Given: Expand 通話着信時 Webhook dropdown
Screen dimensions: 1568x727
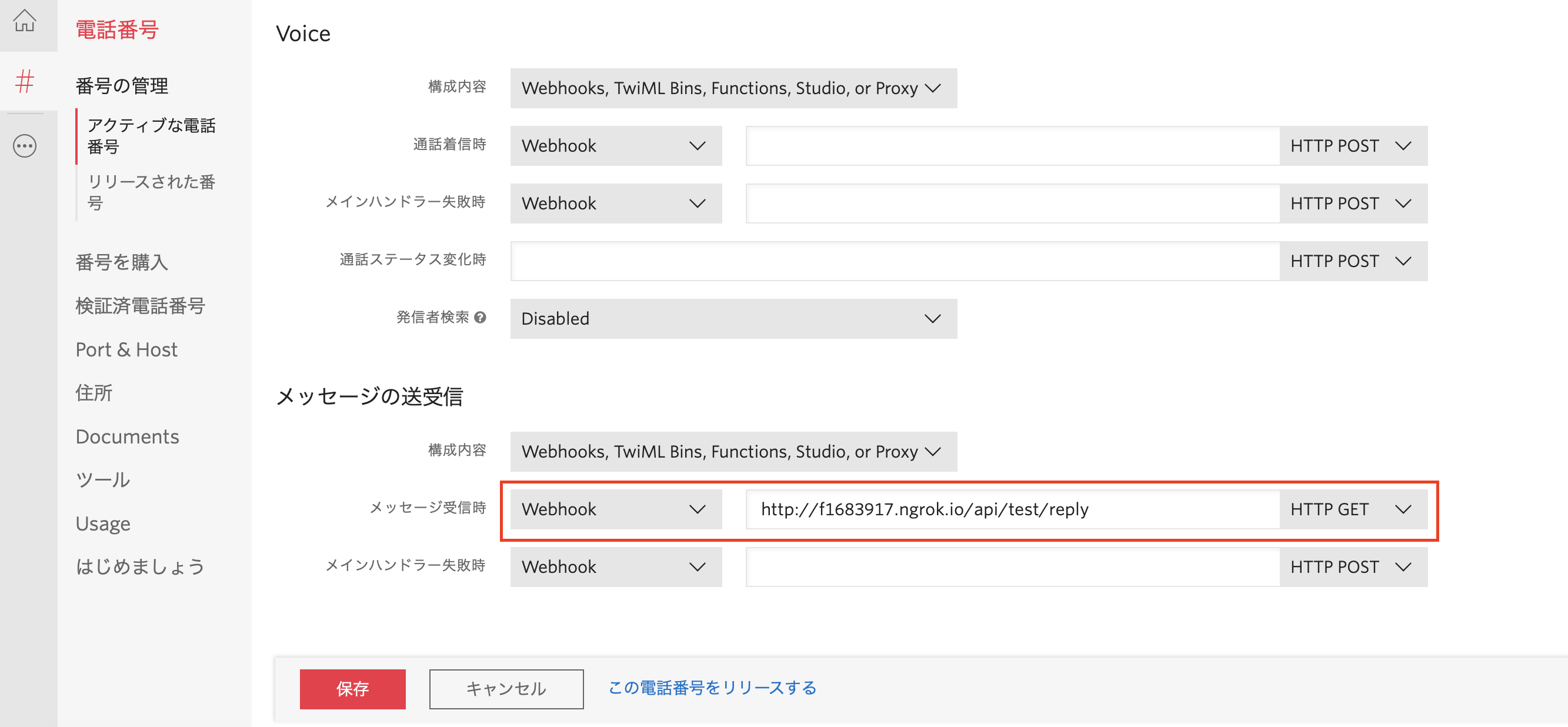Looking at the screenshot, I should (616, 146).
